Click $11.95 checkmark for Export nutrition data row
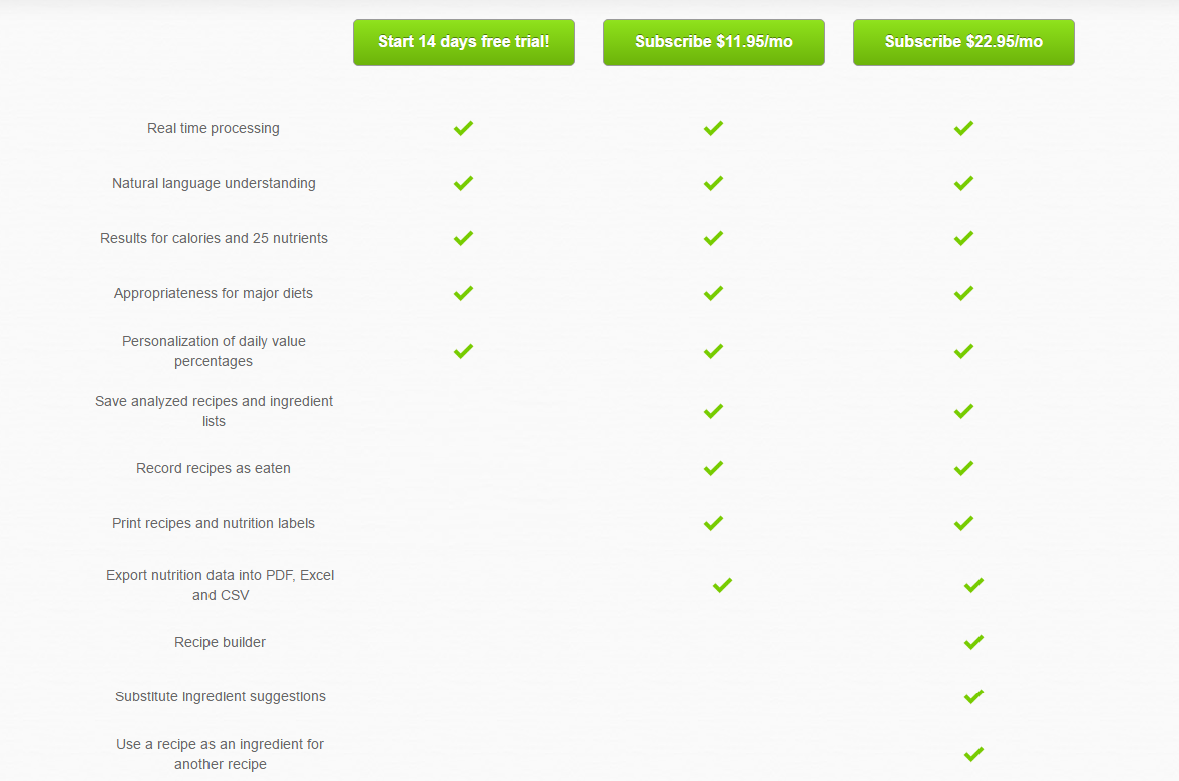This screenshot has height=781, width=1179. [x=723, y=586]
